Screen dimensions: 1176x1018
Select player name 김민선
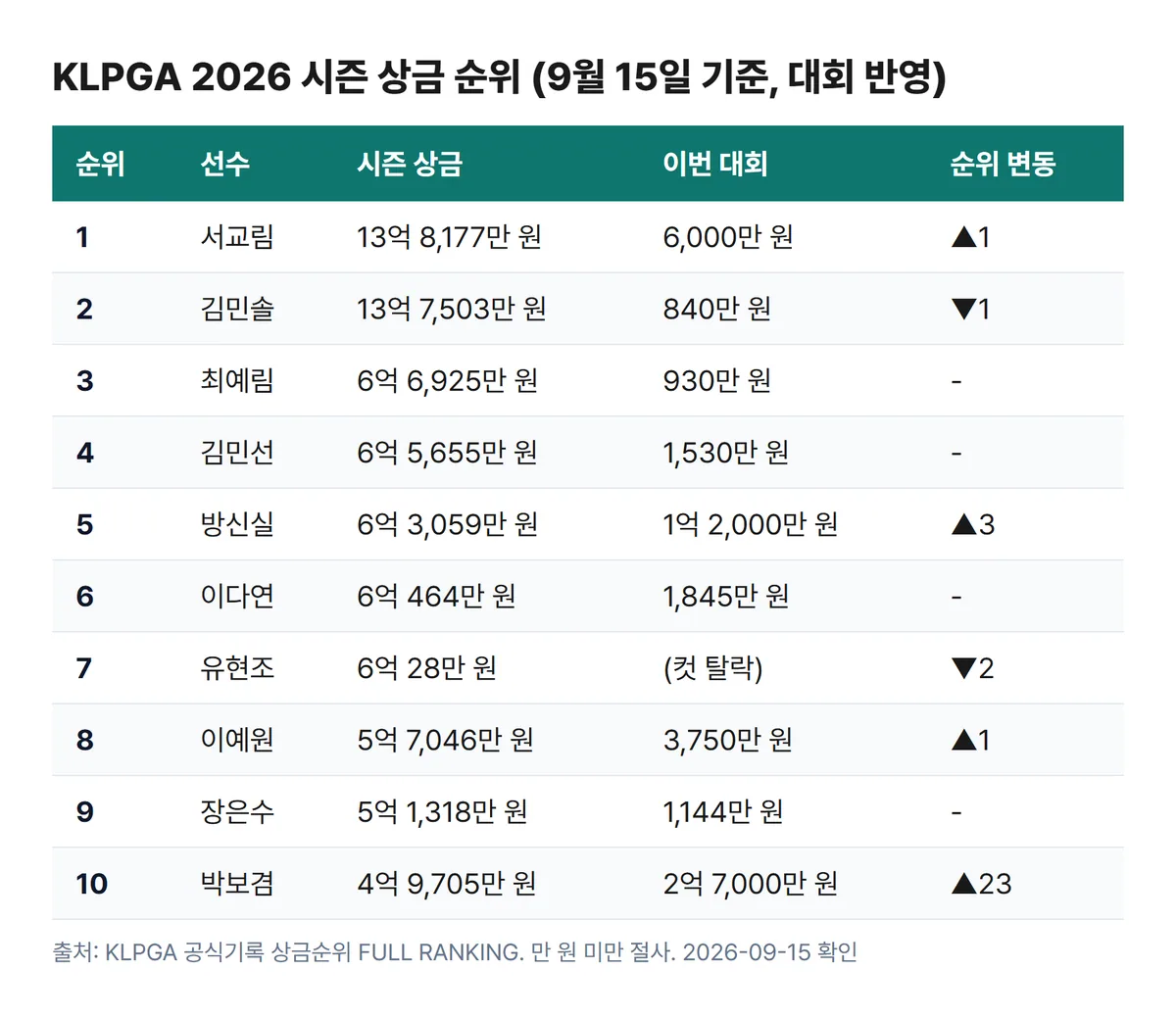[237, 453]
